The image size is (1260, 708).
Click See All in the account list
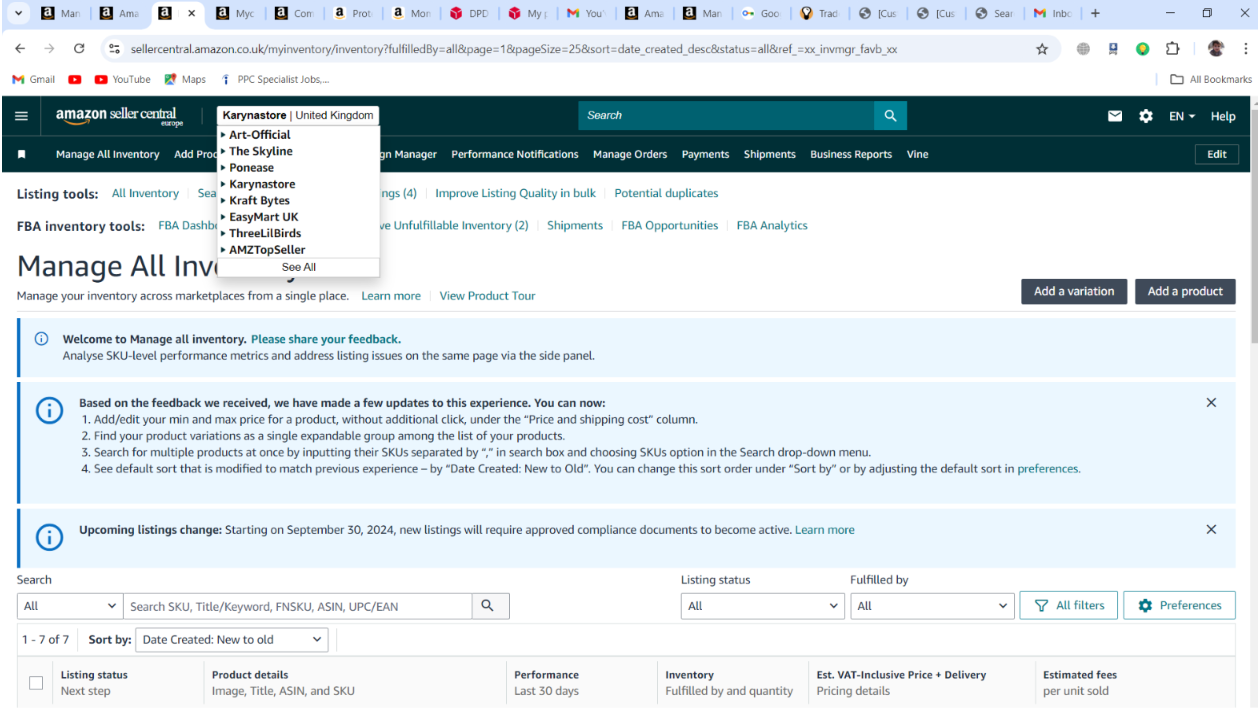pos(299,267)
